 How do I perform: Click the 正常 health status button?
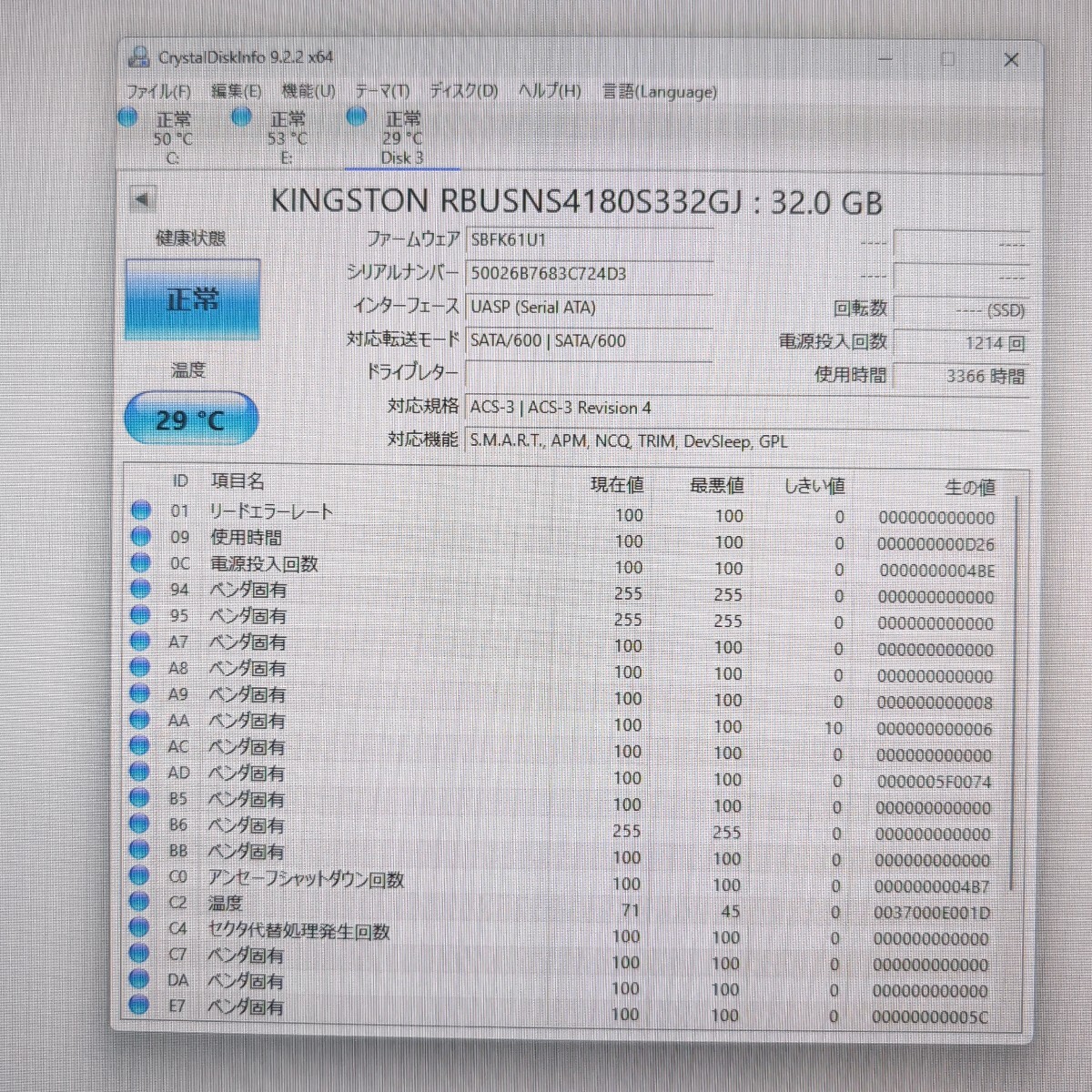192,299
